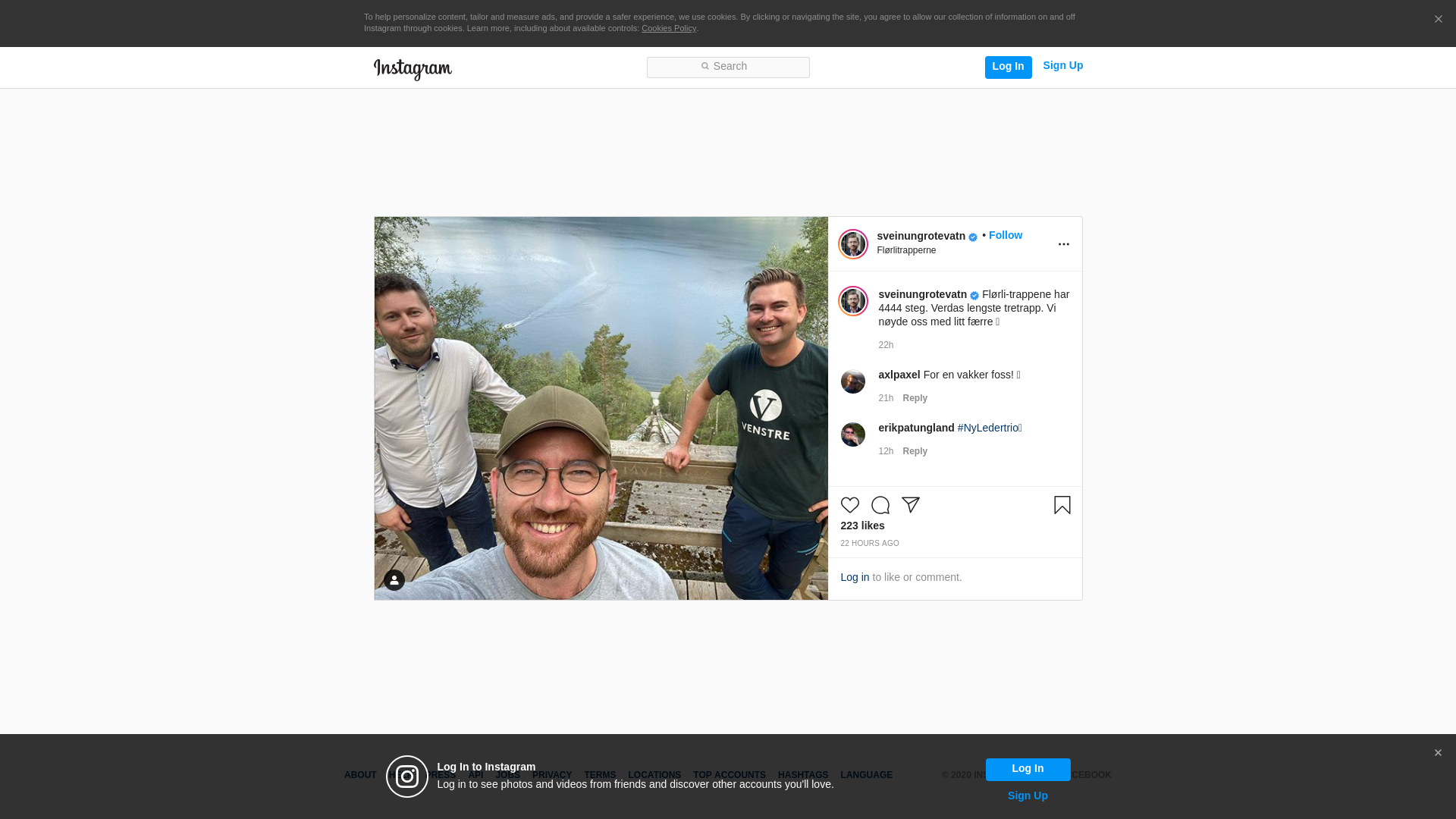
Task: Click into the Search field
Action: [x=728, y=67]
